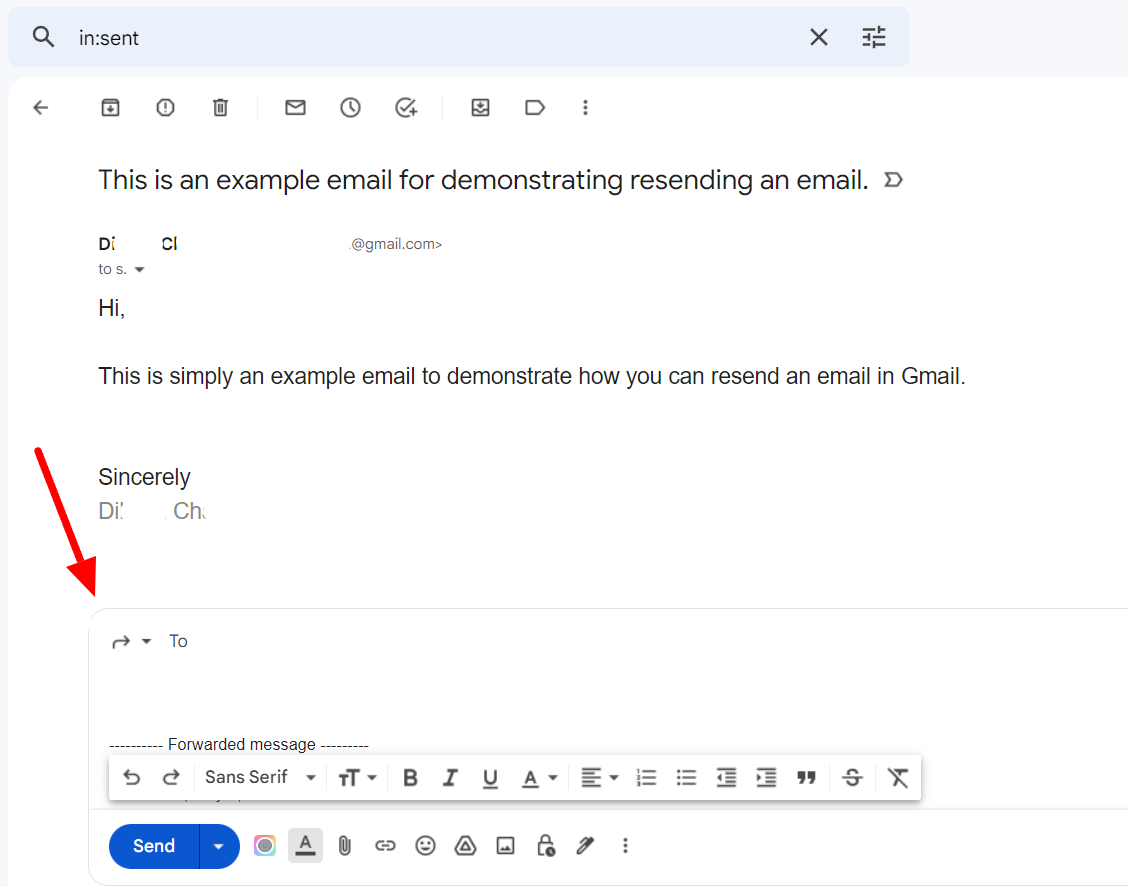
Task: Delete the email with trash icon
Action: tap(220, 108)
